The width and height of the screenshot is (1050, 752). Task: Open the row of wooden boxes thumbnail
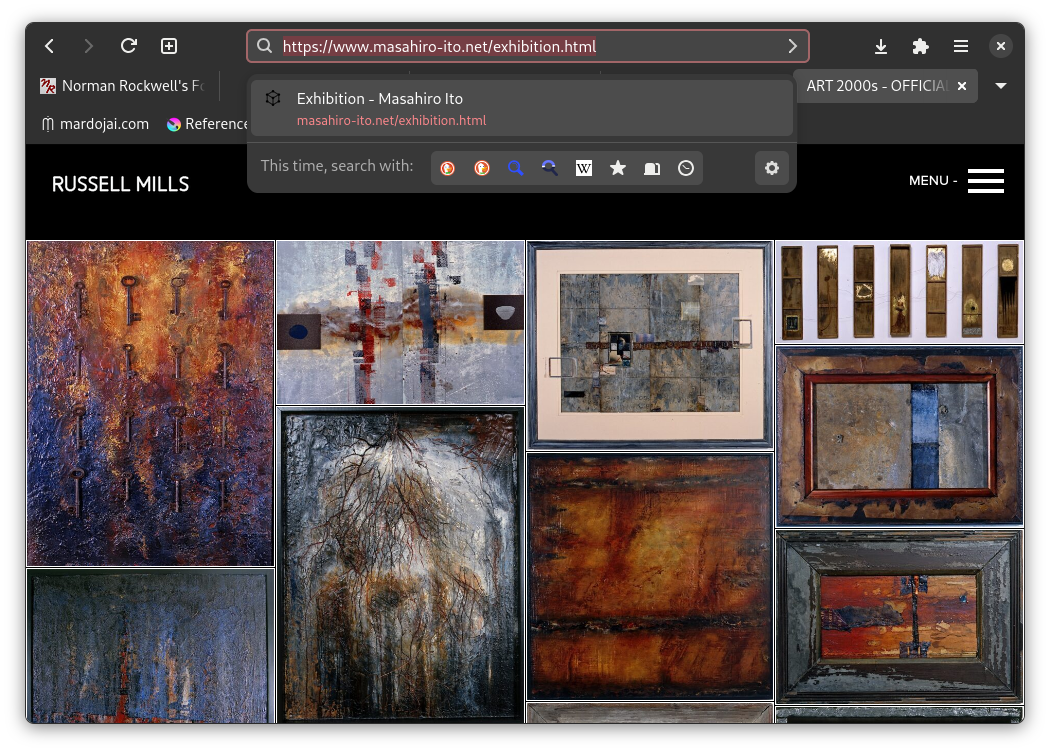899,292
